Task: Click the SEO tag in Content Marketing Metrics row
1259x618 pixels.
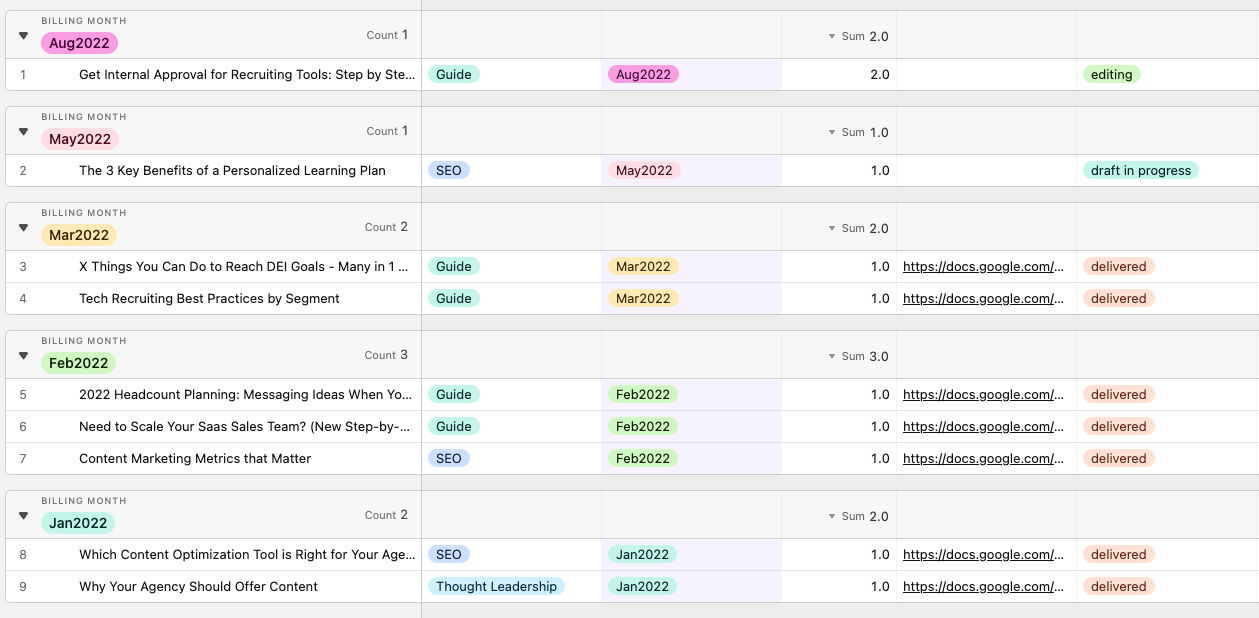Action: click(x=449, y=459)
